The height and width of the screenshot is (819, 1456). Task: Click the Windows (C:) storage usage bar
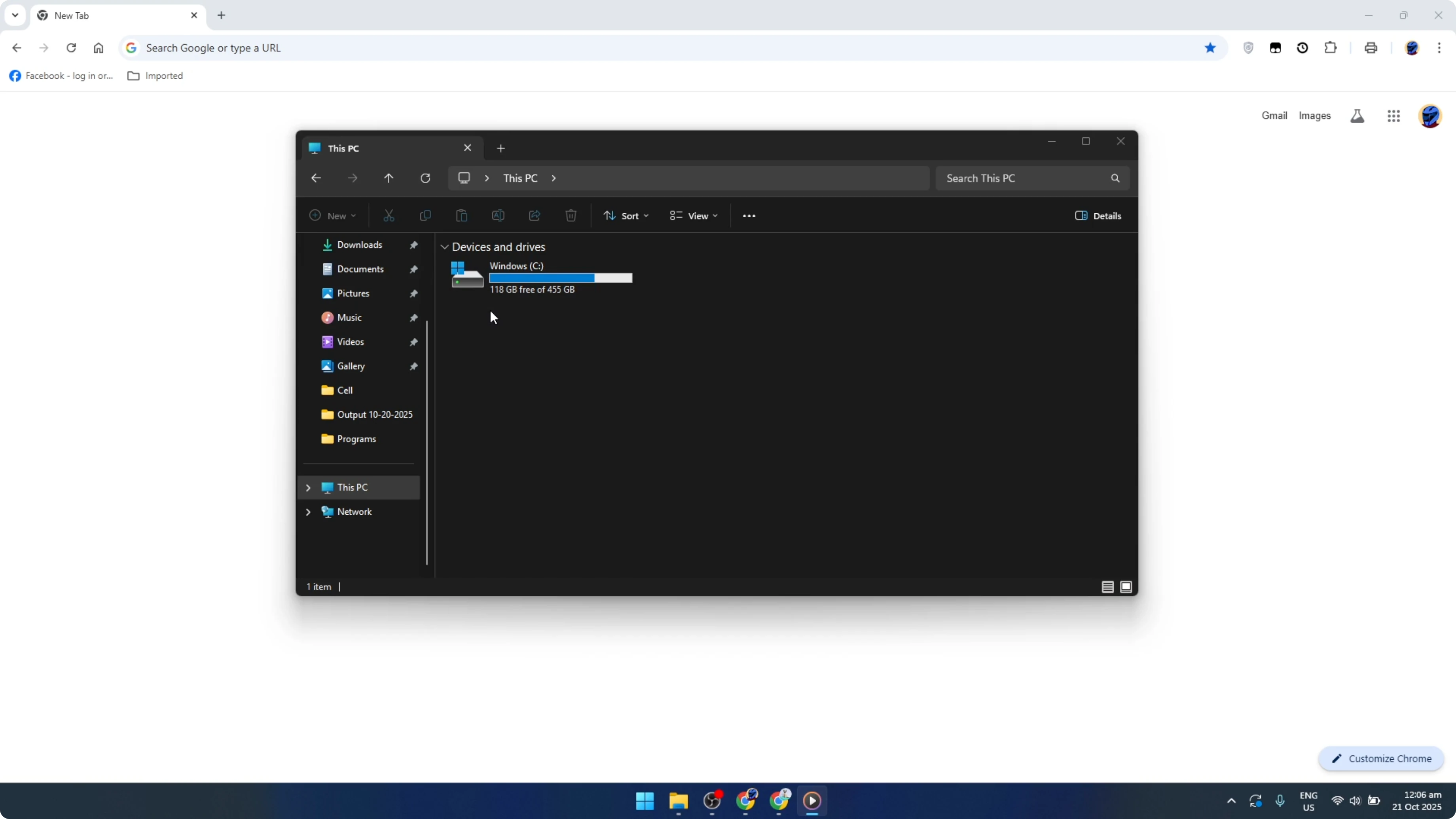coord(561,278)
